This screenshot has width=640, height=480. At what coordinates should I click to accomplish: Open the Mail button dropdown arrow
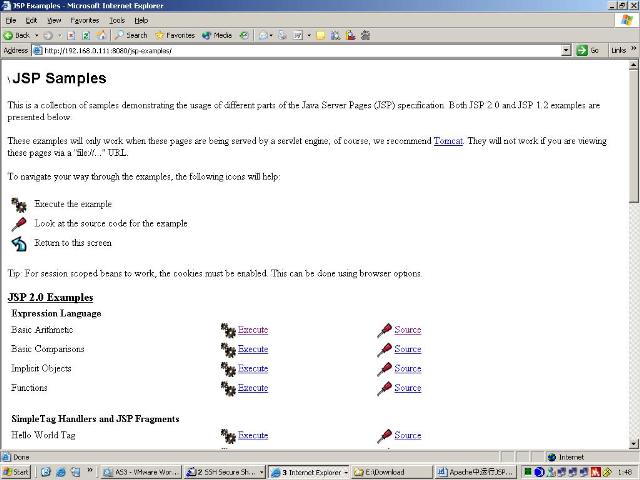(x=271, y=36)
